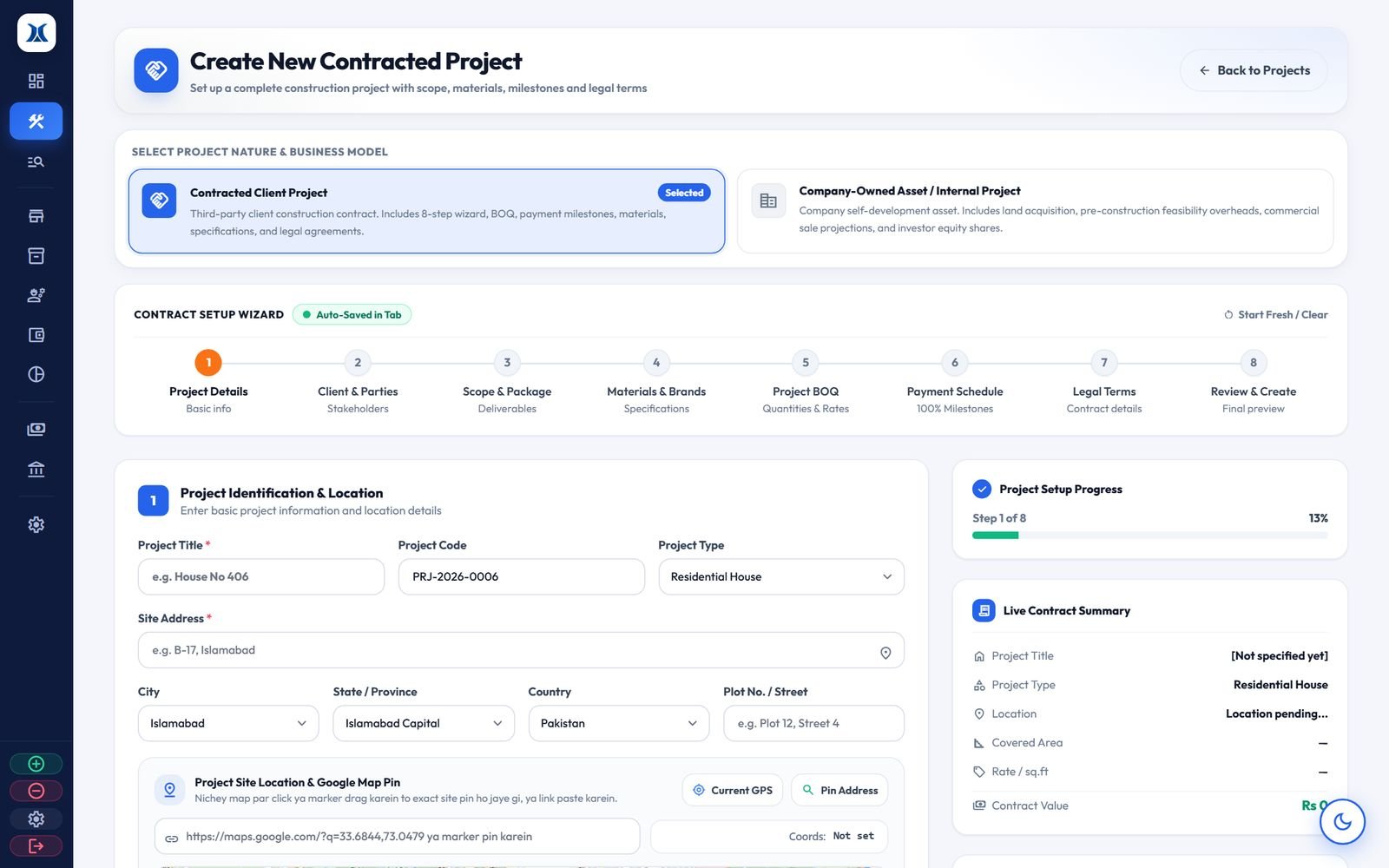This screenshot has width=1389, height=868.
Task: Open the upper settings gear icon in sidebar
Action: coord(36,524)
